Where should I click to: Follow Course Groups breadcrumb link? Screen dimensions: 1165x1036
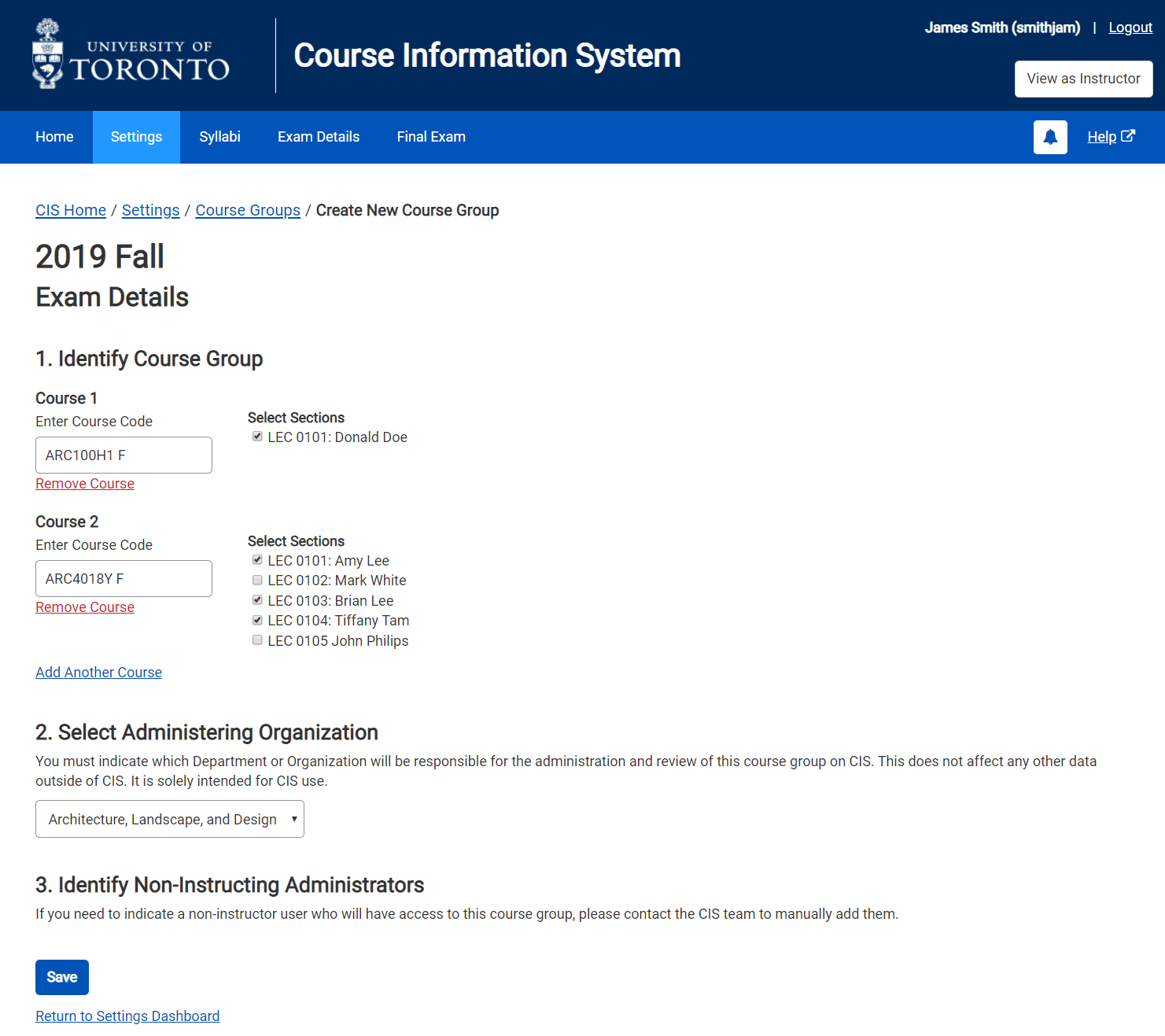(248, 210)
